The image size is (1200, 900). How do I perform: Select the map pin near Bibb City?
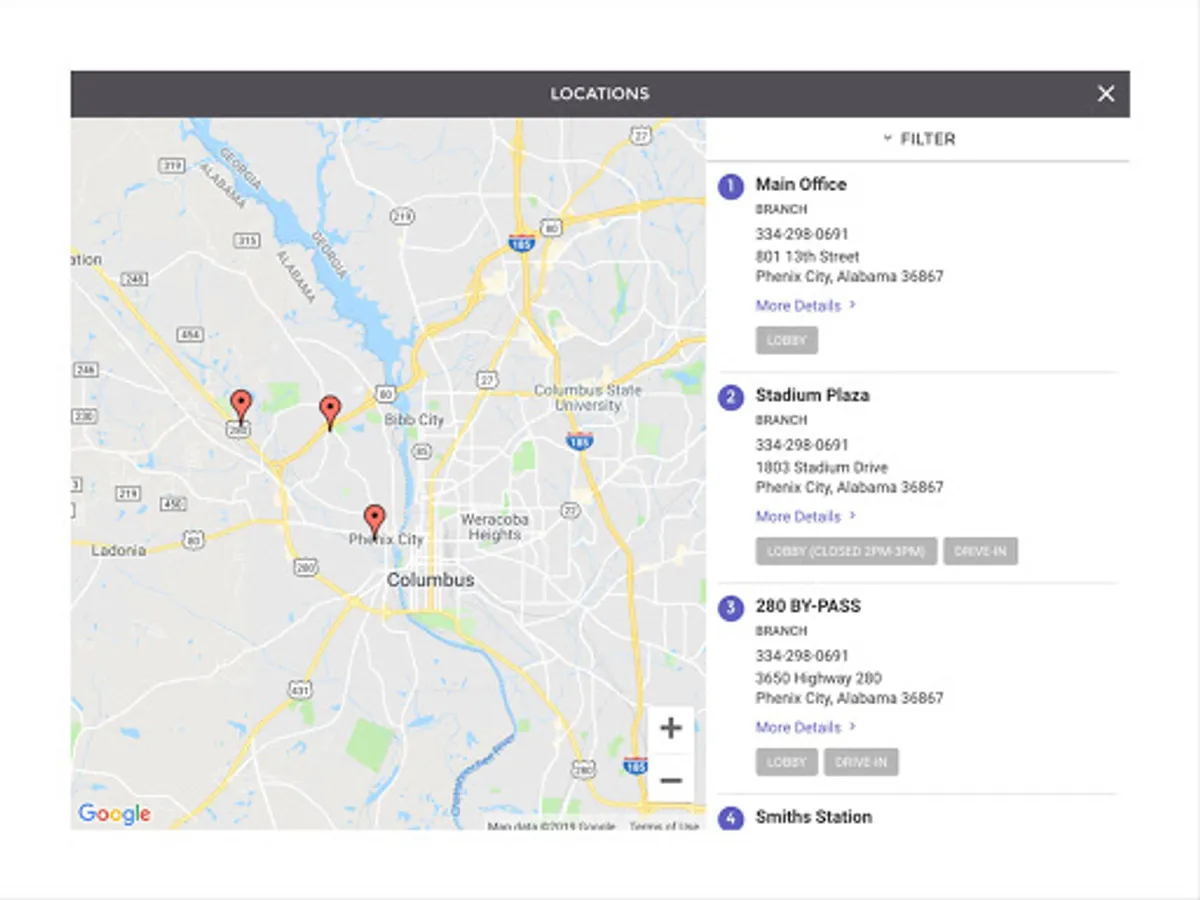coord(330,413)
